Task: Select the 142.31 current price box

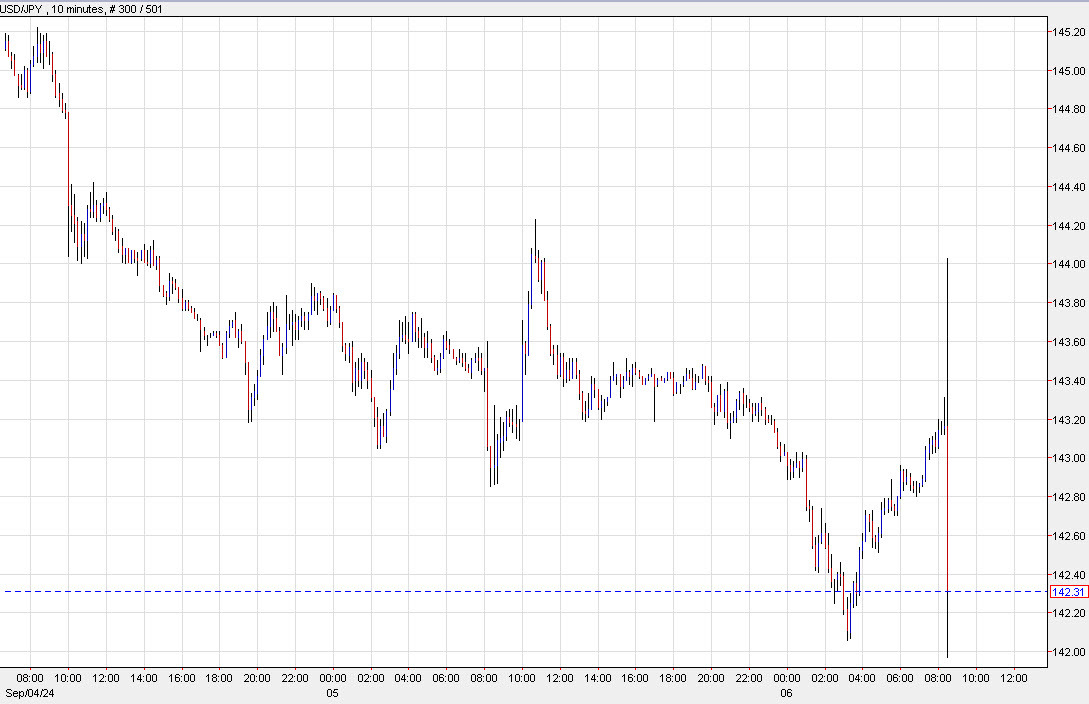Action: 1066,592
